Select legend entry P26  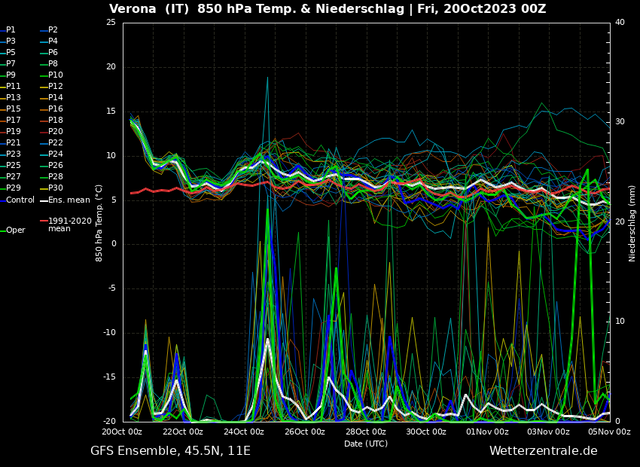[51, 165]
